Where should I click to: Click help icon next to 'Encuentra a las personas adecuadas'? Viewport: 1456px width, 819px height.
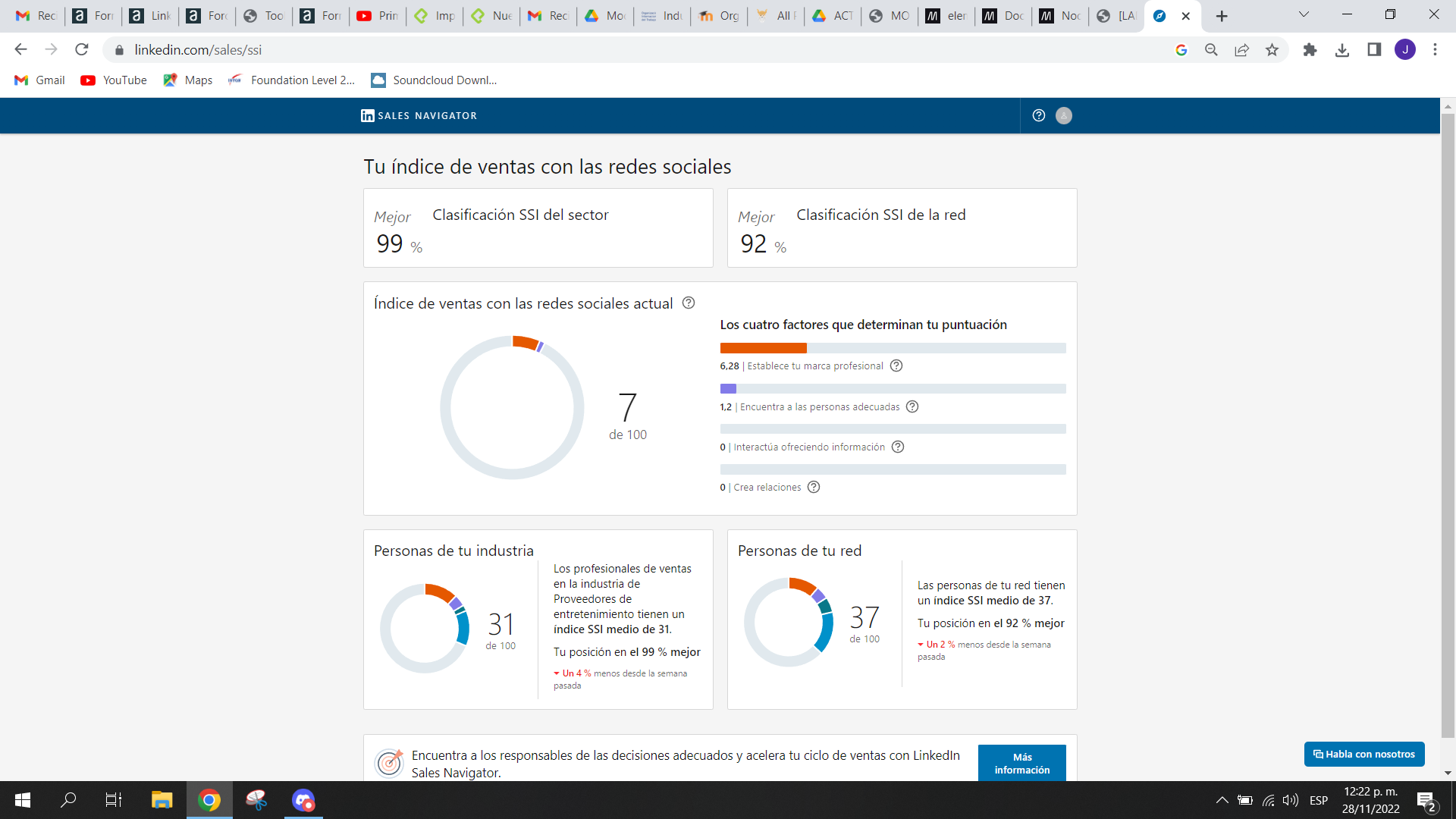[x=912, y=406]
